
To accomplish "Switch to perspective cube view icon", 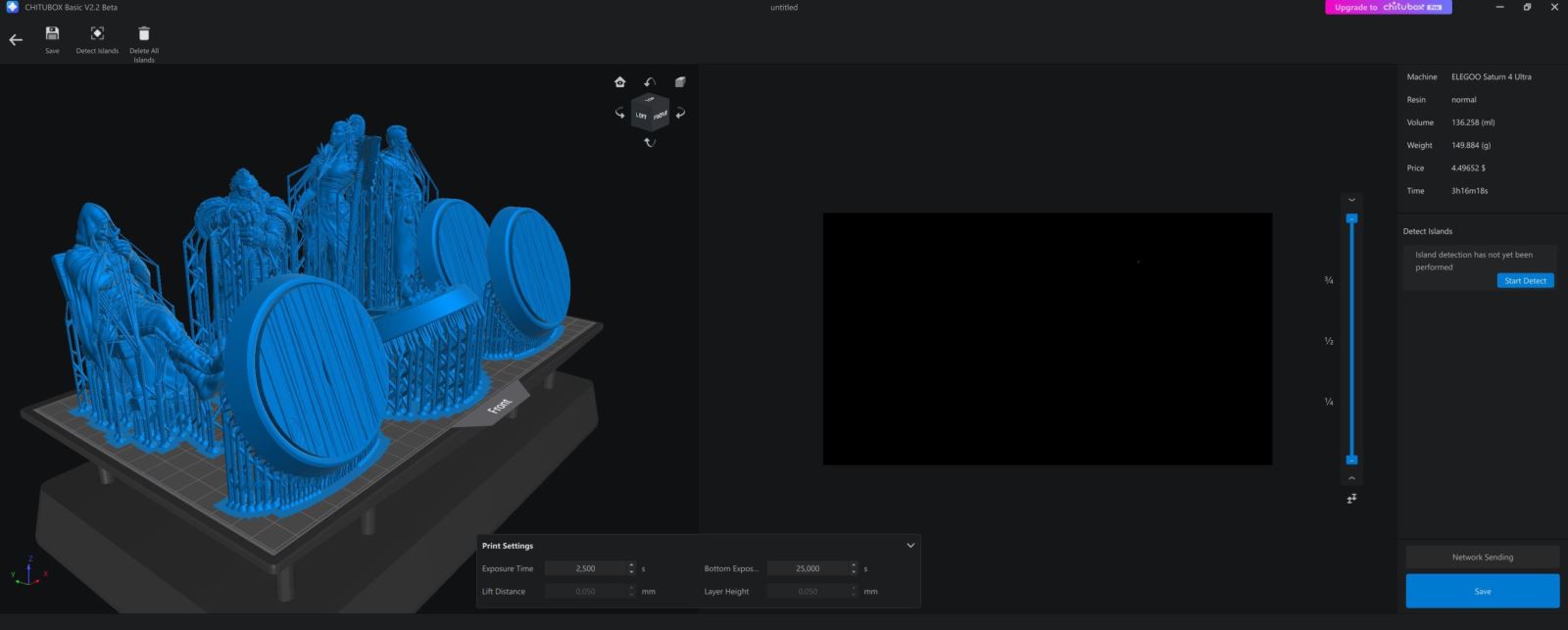I will pyautogui.click(x=680, y=82).
